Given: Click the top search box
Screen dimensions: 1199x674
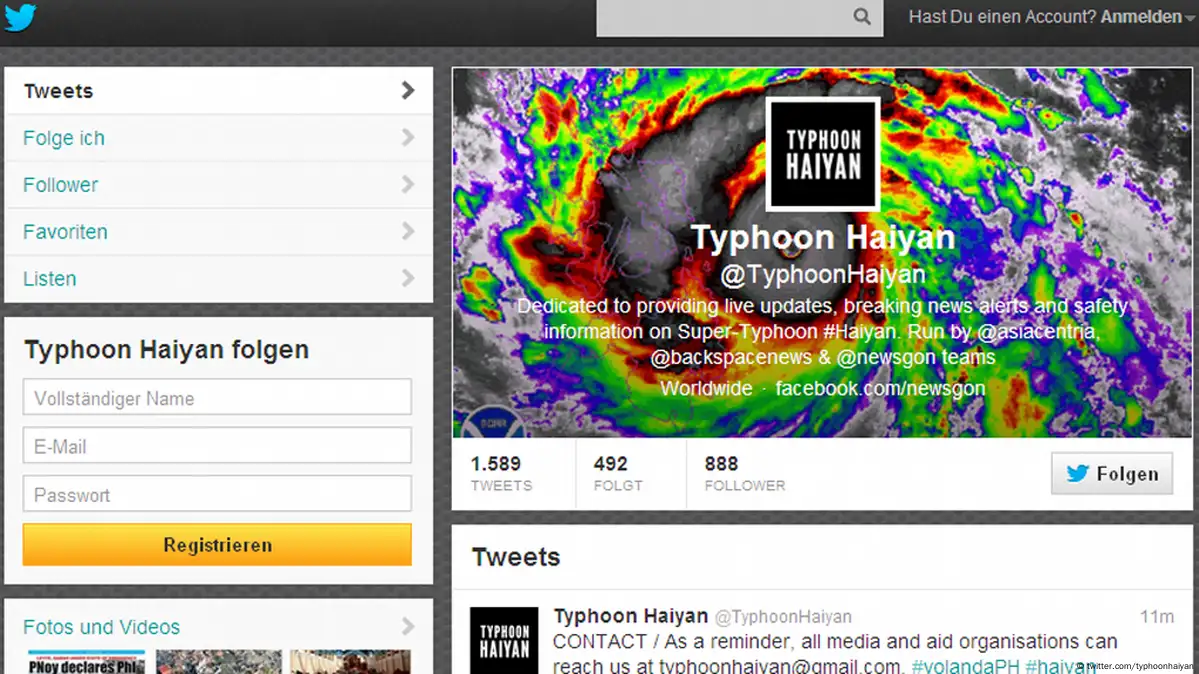Looking at the screenshot, I should pyautogui.click(x=722, y=17).
